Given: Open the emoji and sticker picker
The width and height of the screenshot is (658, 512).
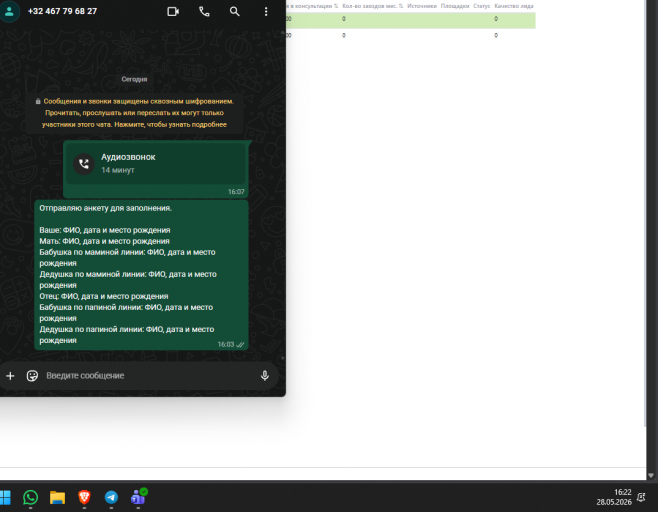Looking at the screenshot, I should [x=32, y=376].
